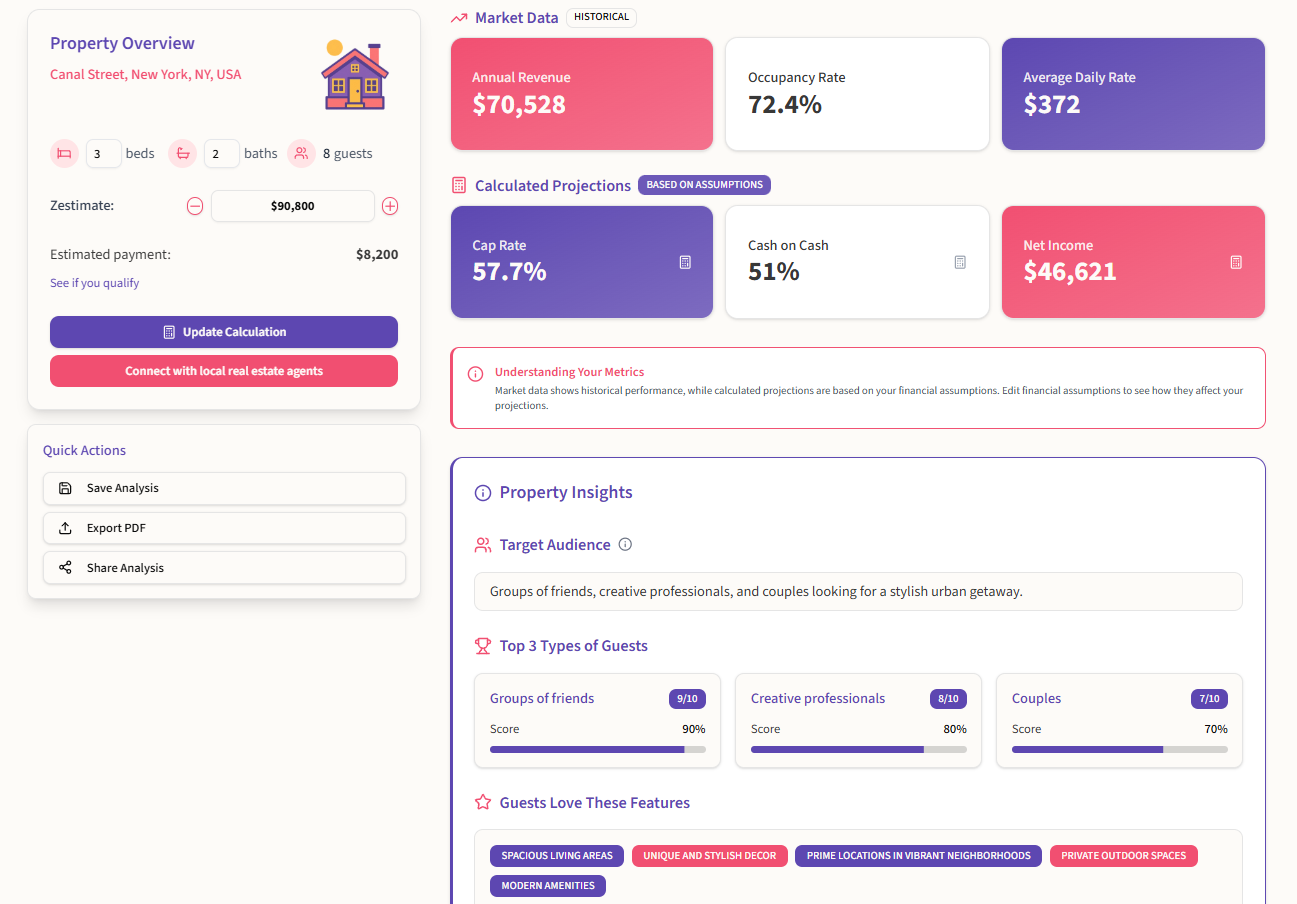Decrease the Zestimate with the minus button
The width and height of the screenshot is (1297, 904).
click(195, 206)
